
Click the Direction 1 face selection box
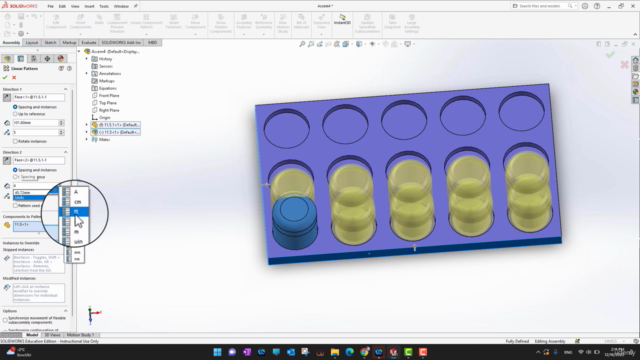click(x=38, y=97)
